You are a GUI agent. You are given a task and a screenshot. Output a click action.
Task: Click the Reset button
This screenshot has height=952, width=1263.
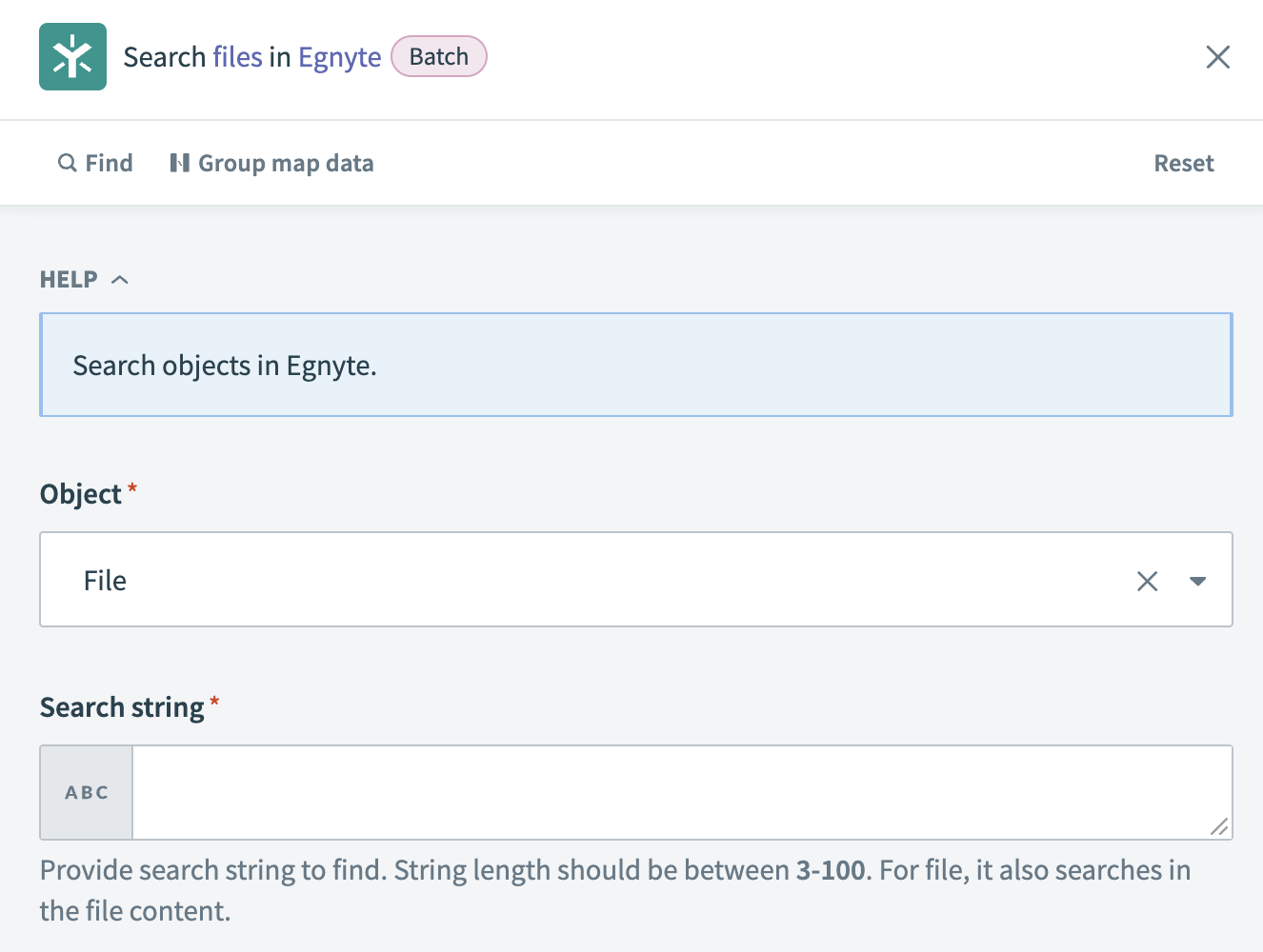[1184, 162]
